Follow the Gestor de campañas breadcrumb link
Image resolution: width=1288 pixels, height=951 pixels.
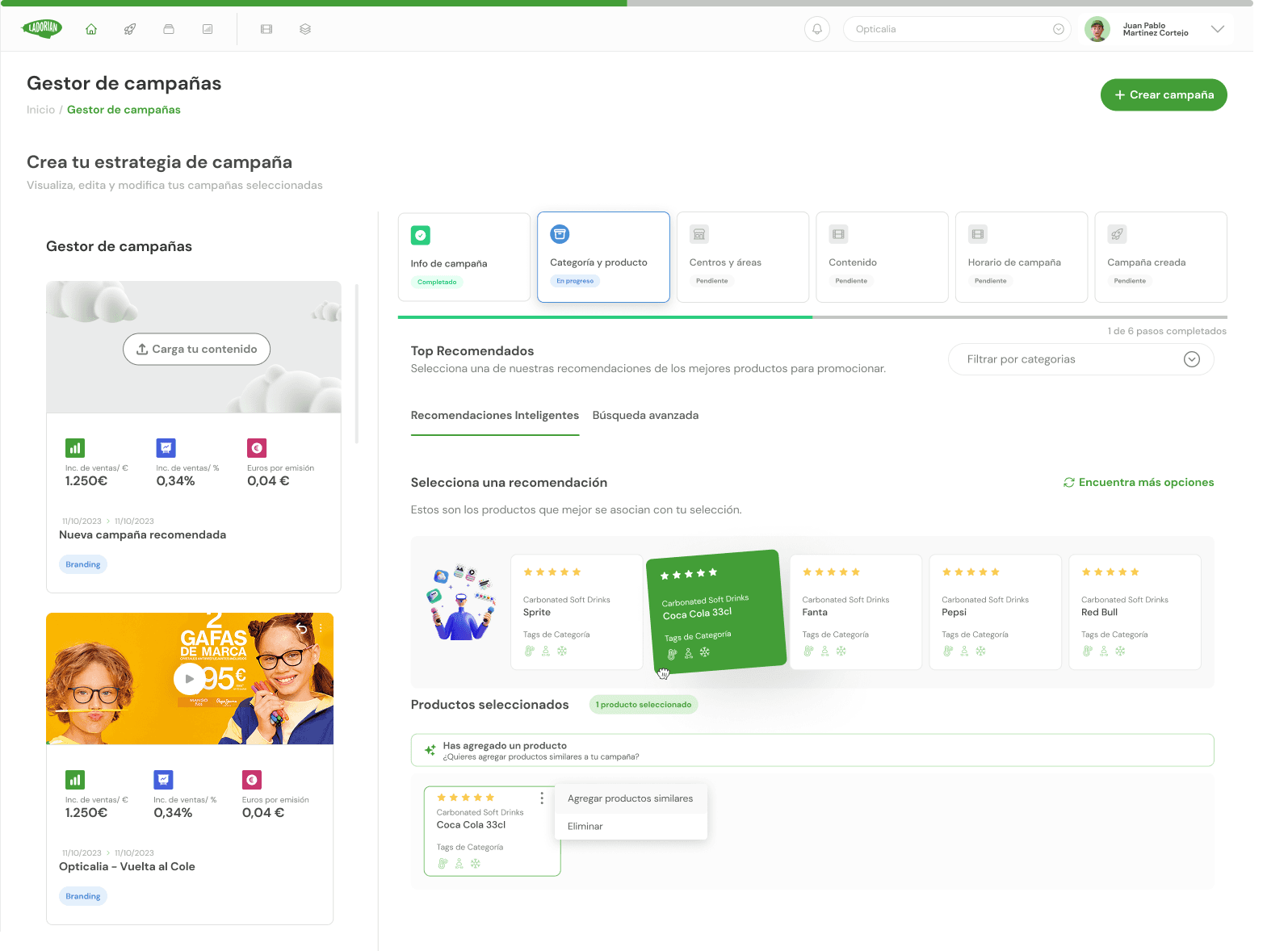point(124,110)
